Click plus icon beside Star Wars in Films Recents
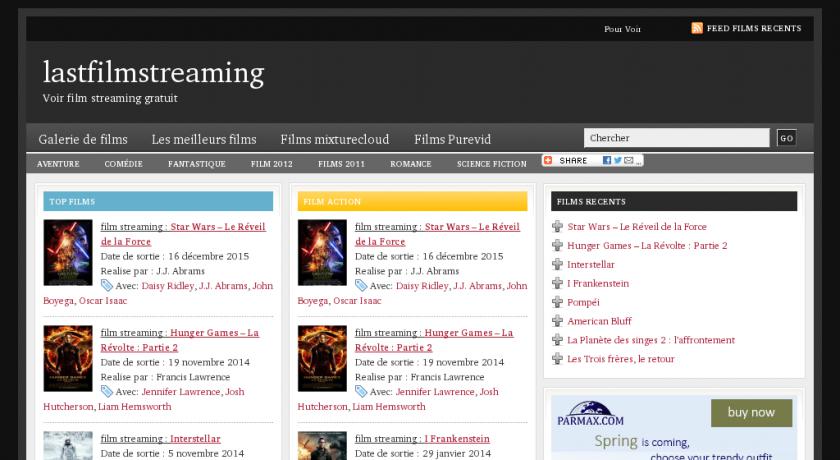 tap(557, 227)
